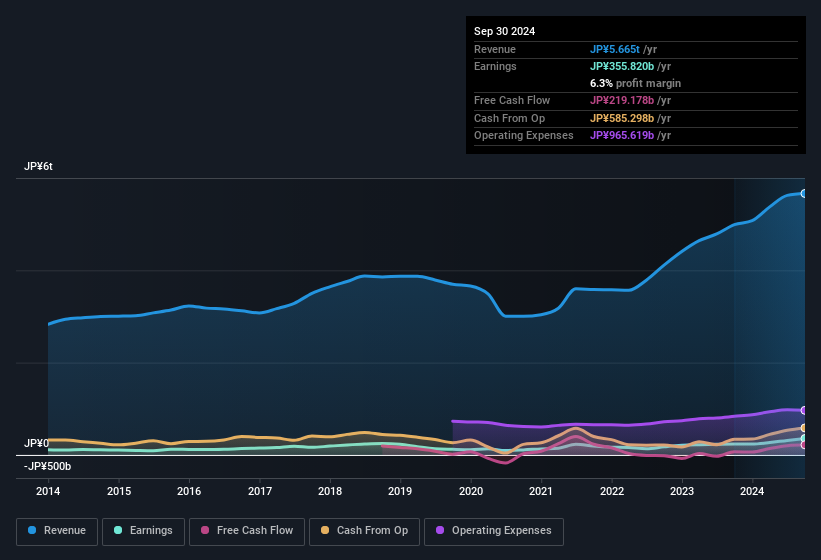Click the 2017 year on the timeline
This screenshot has width=821, height=560.
(x=260, y=491)
